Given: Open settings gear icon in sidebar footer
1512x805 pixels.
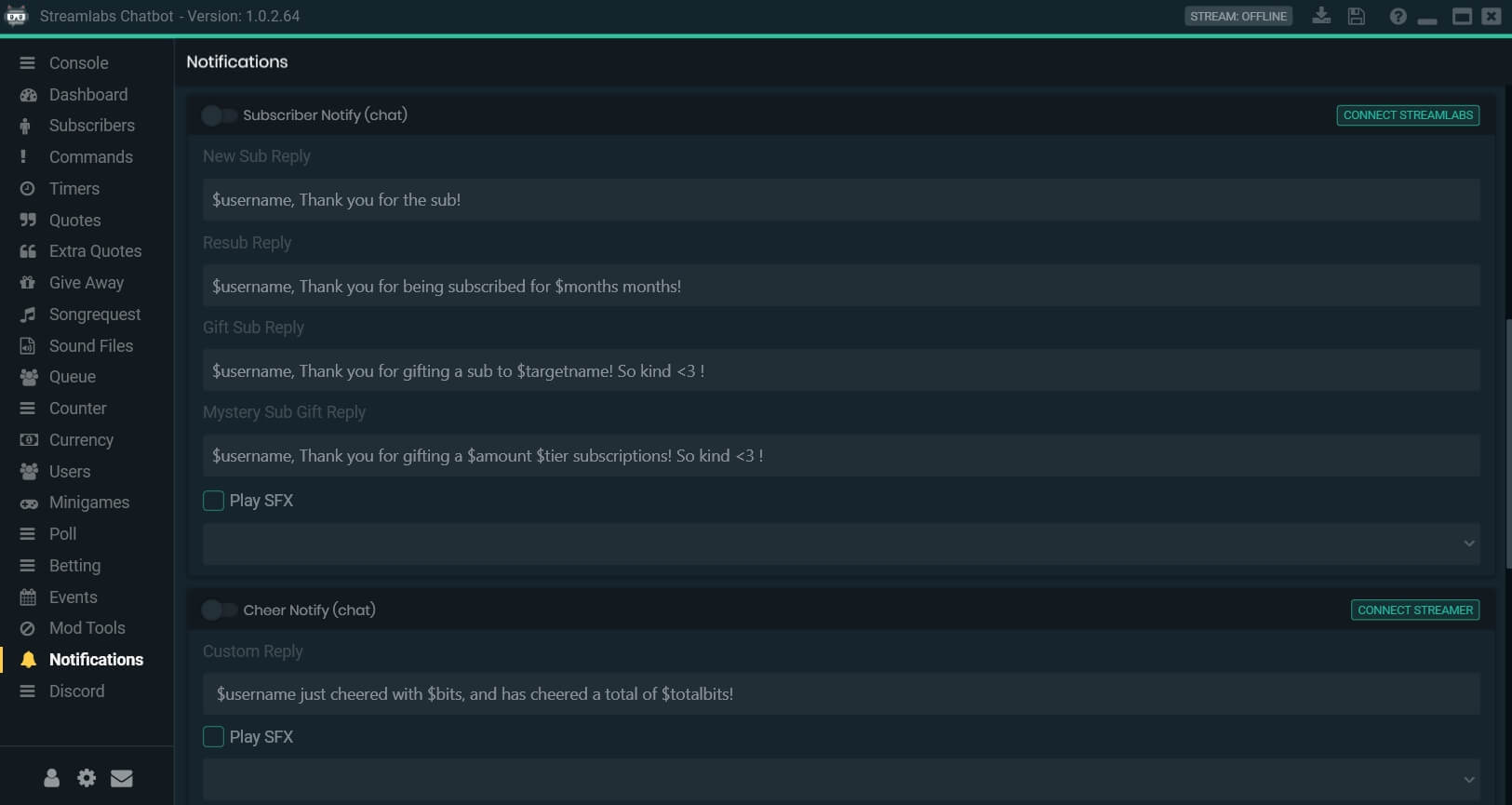Looking at the screenshot, I should 87,778.
